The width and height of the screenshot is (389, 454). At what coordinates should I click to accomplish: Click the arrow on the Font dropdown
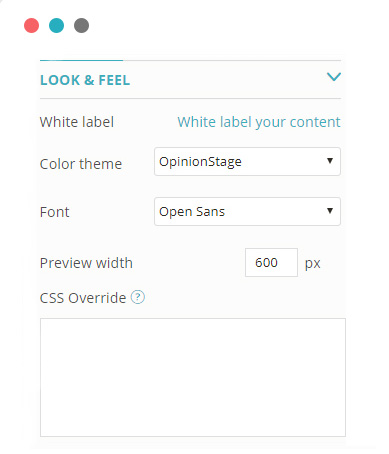[x=330, y=211]
